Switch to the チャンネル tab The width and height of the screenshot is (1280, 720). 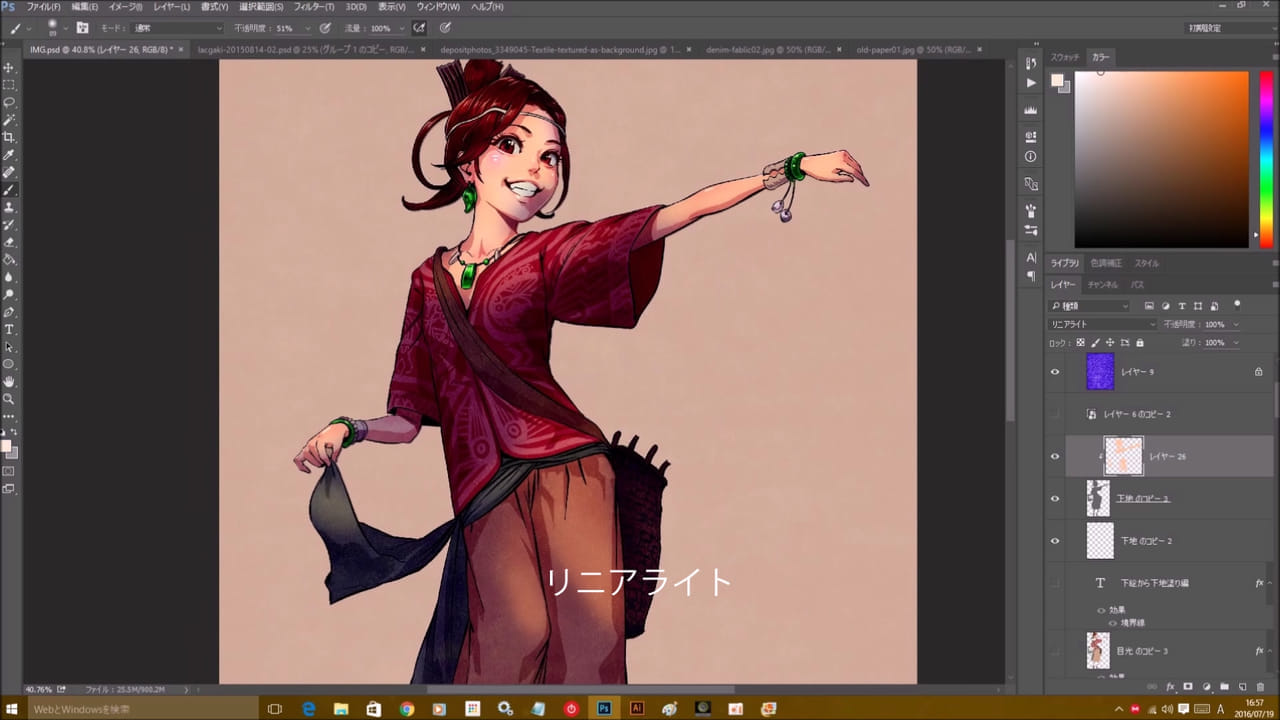tap(1102, 285)
